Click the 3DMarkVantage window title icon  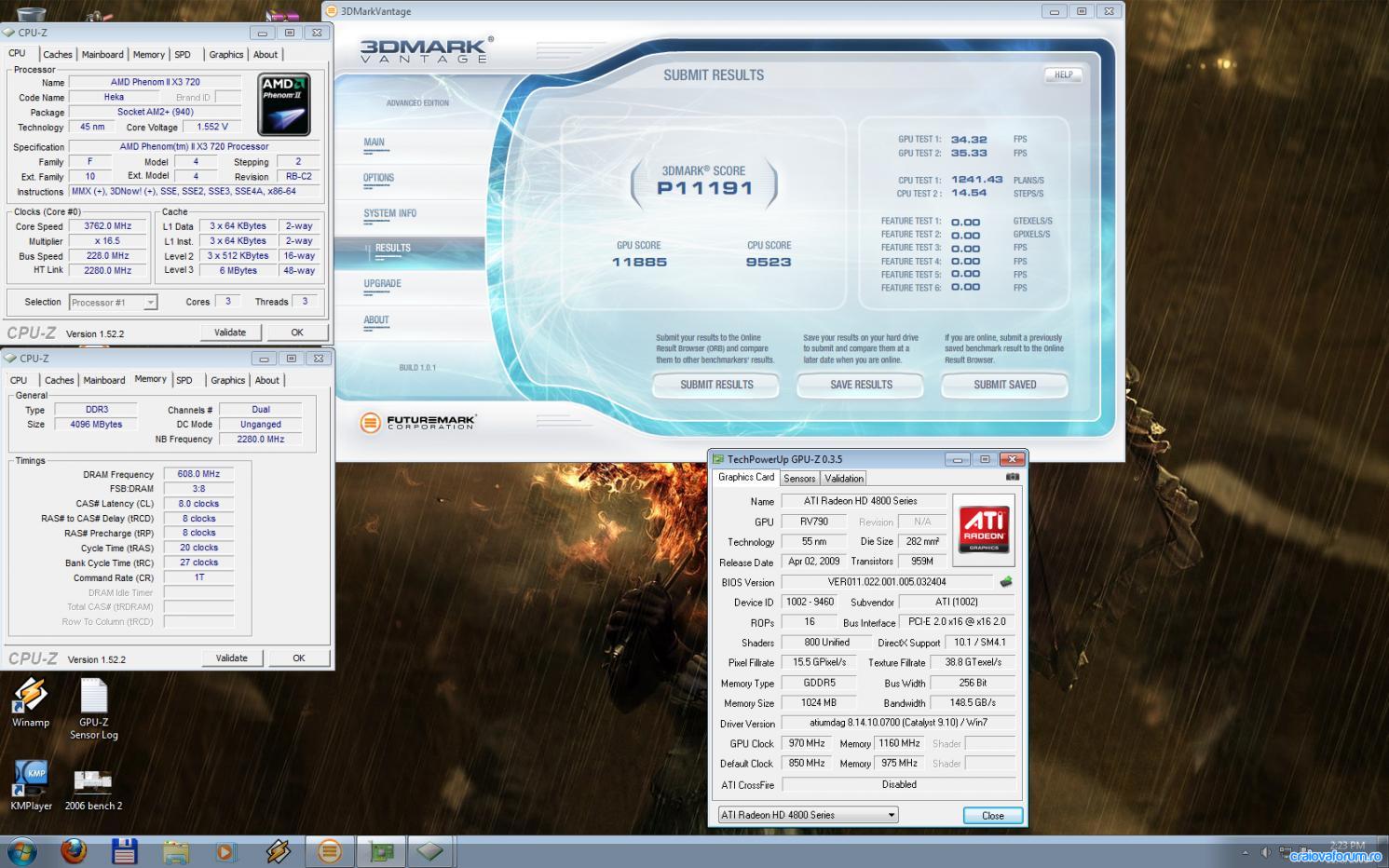point(333,11)
